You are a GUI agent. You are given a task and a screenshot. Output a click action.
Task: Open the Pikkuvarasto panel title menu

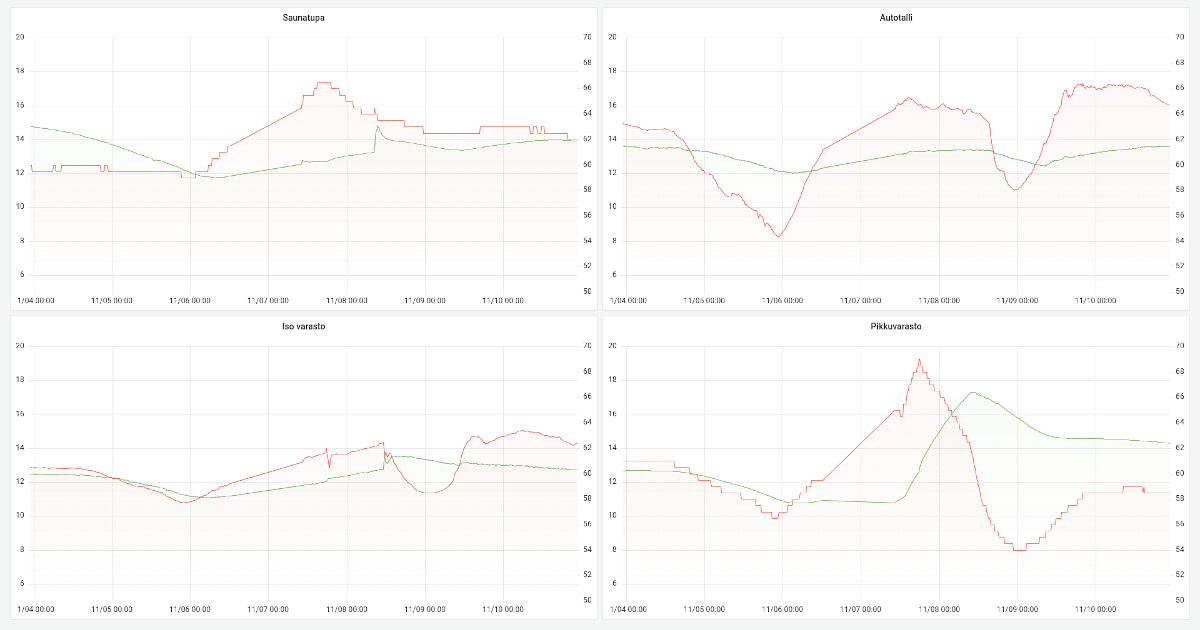point(895,327)
